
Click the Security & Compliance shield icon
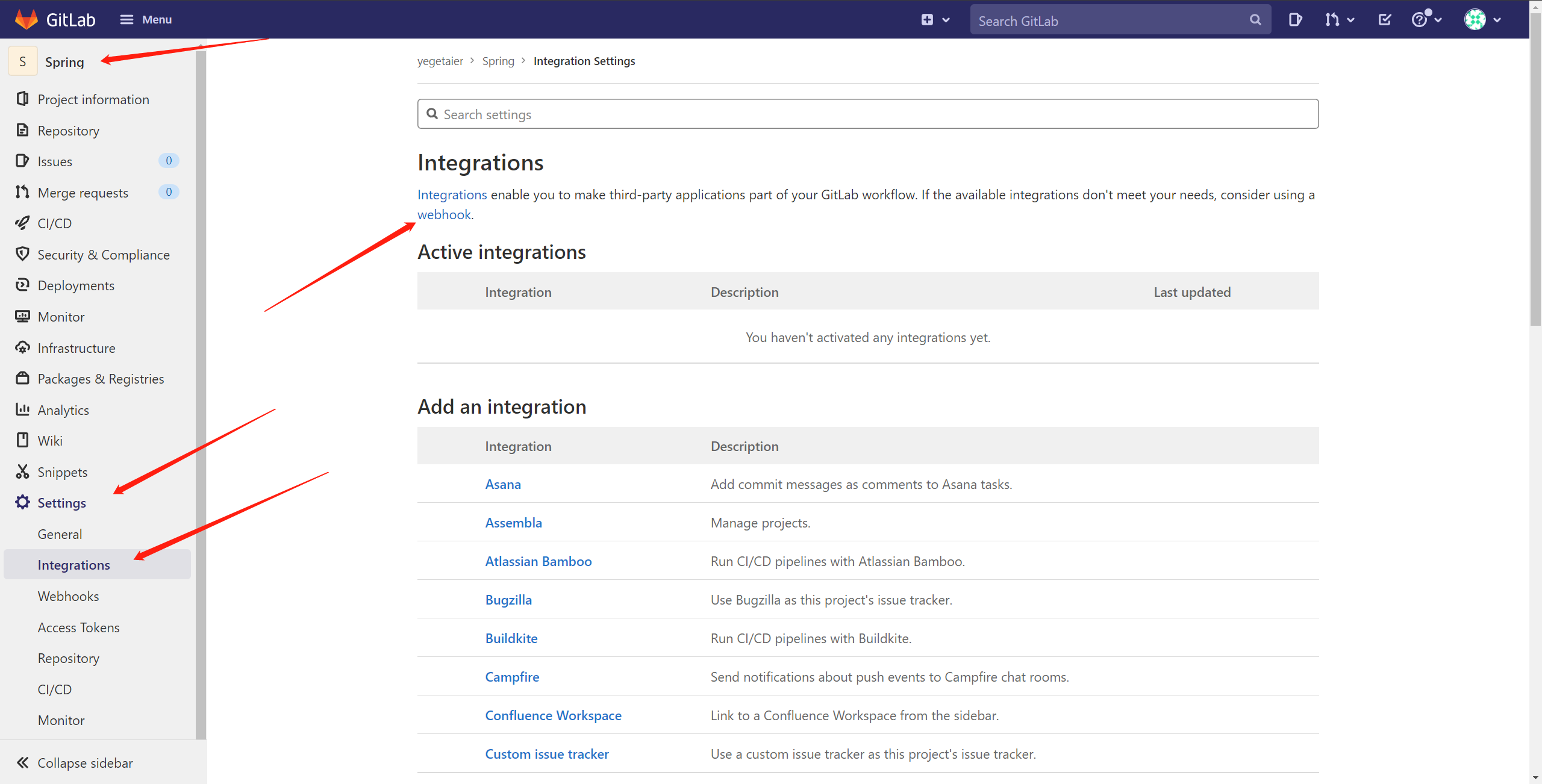pyautogui.click(x=22, y=254)
